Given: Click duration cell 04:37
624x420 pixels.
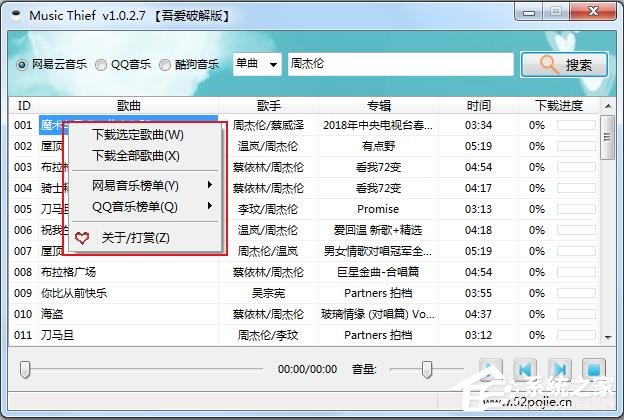Looking at the screenshot, I should tap(478, 315).
